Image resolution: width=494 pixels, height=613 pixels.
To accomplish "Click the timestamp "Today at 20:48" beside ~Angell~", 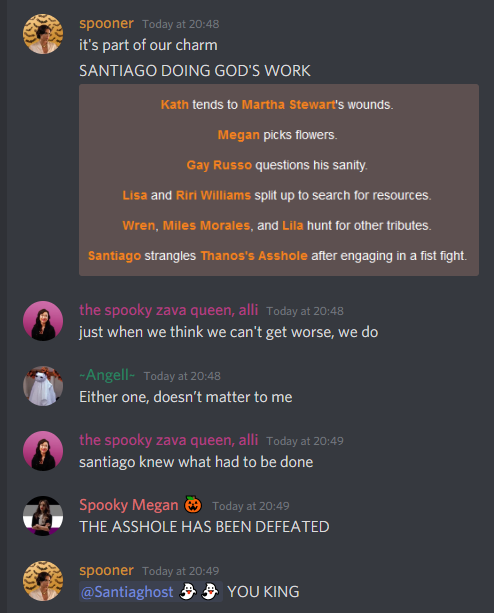I will [x=182, y=376].
